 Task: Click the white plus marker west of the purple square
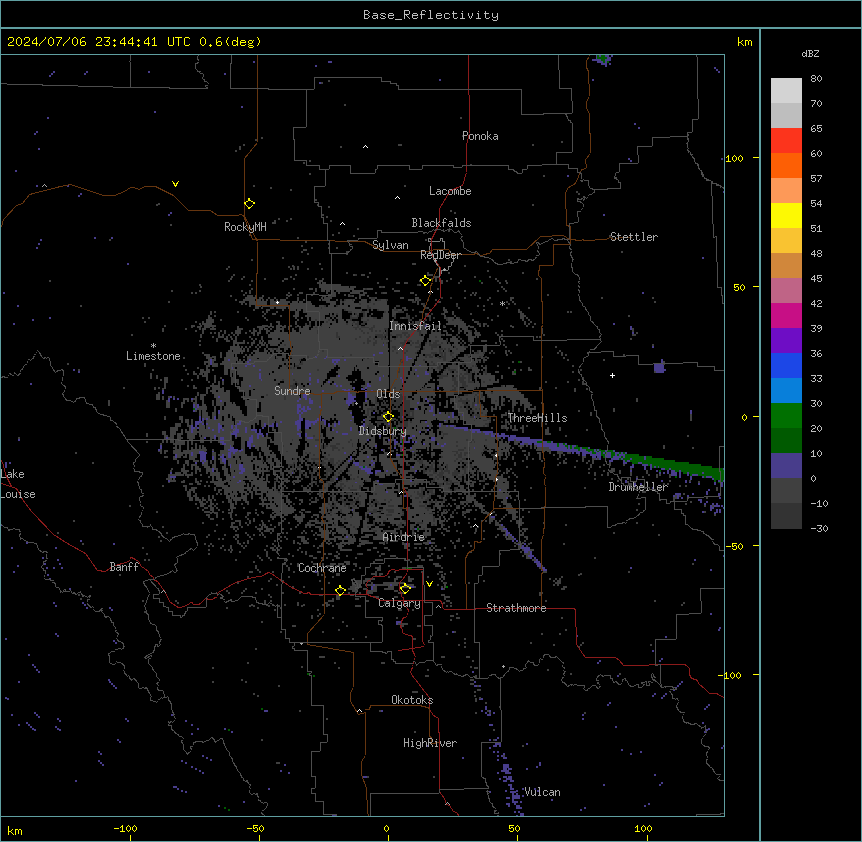point(612,375)
